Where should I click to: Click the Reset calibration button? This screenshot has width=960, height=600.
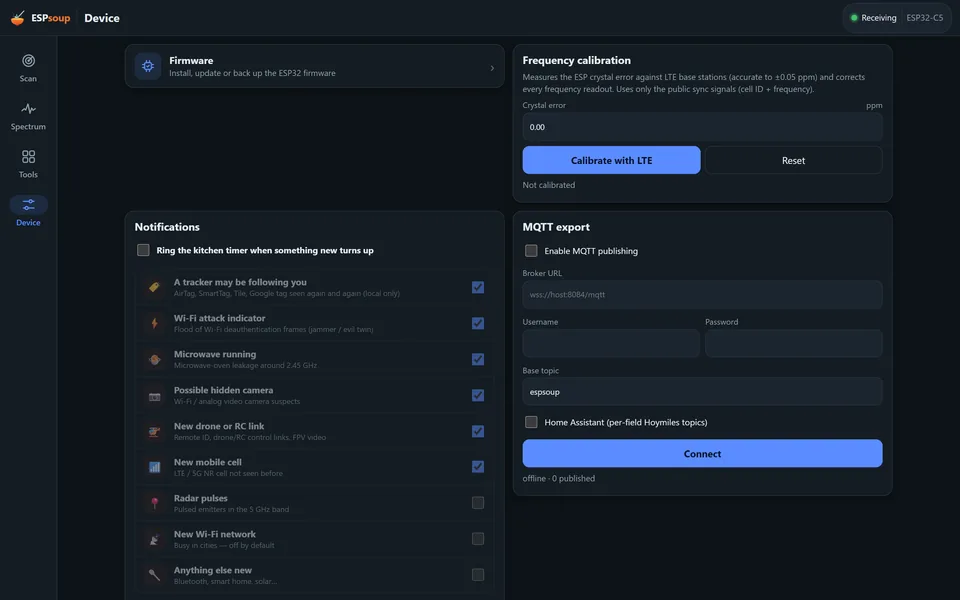click(793, 160)
